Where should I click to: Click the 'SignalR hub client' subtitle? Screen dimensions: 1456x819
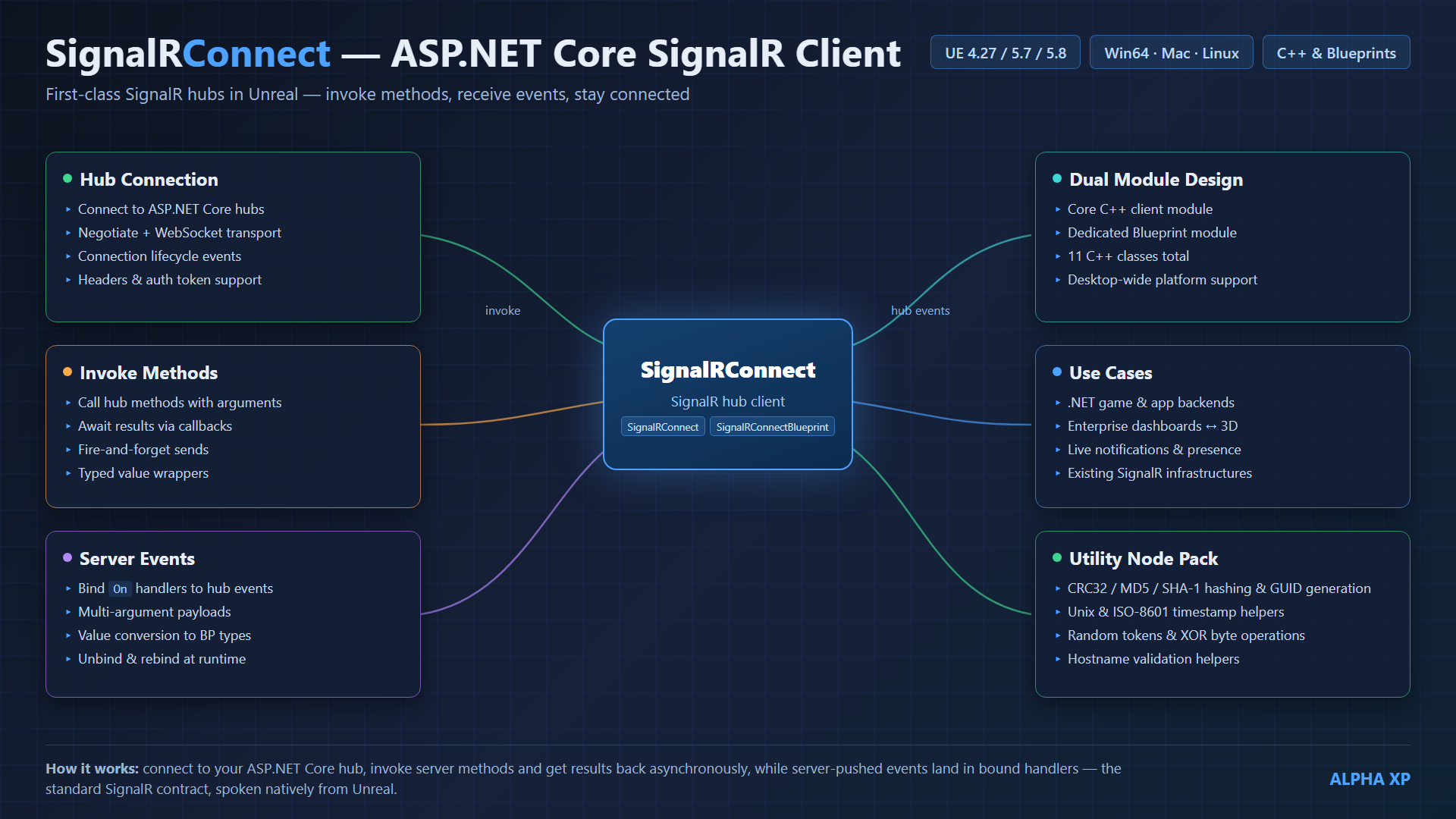point(728,402)
